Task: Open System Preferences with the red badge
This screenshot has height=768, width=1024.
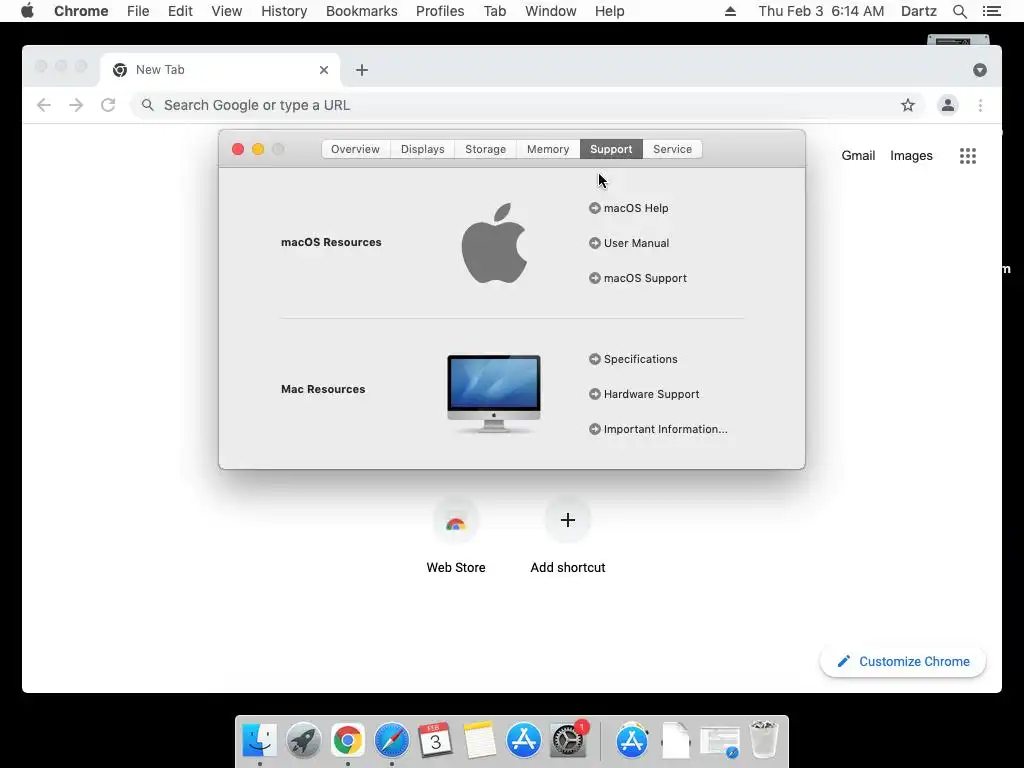Action: 568,741
